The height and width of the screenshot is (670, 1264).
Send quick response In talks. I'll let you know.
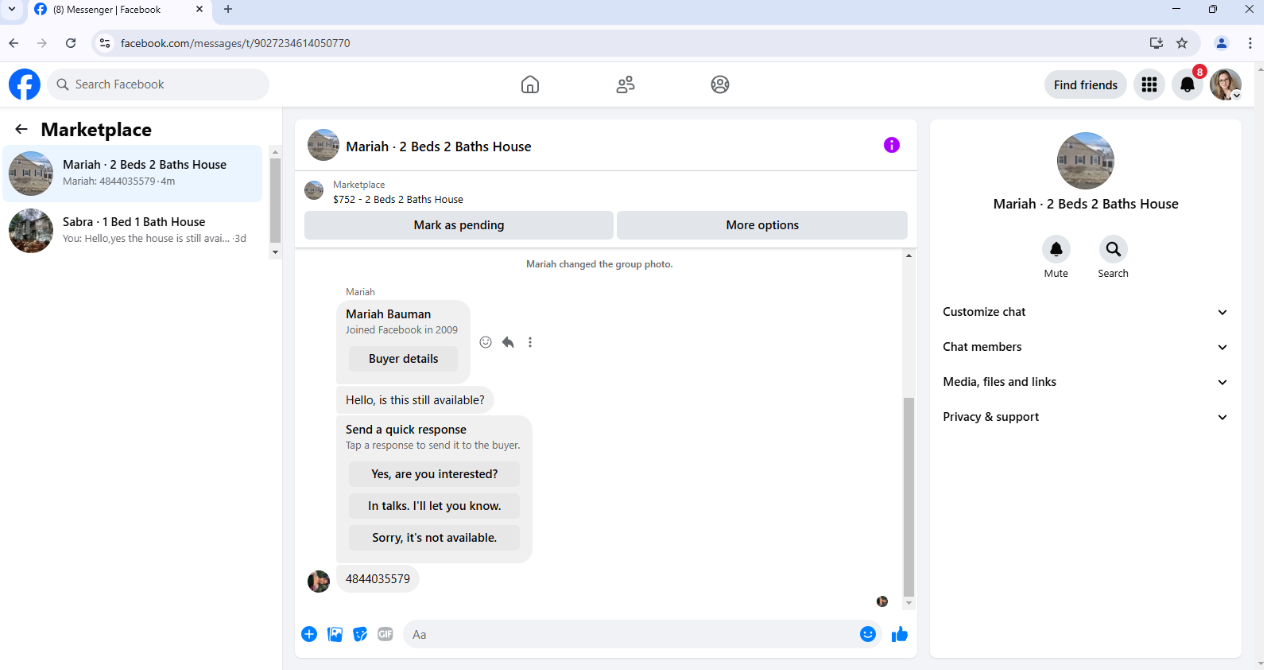click(434, 506)
